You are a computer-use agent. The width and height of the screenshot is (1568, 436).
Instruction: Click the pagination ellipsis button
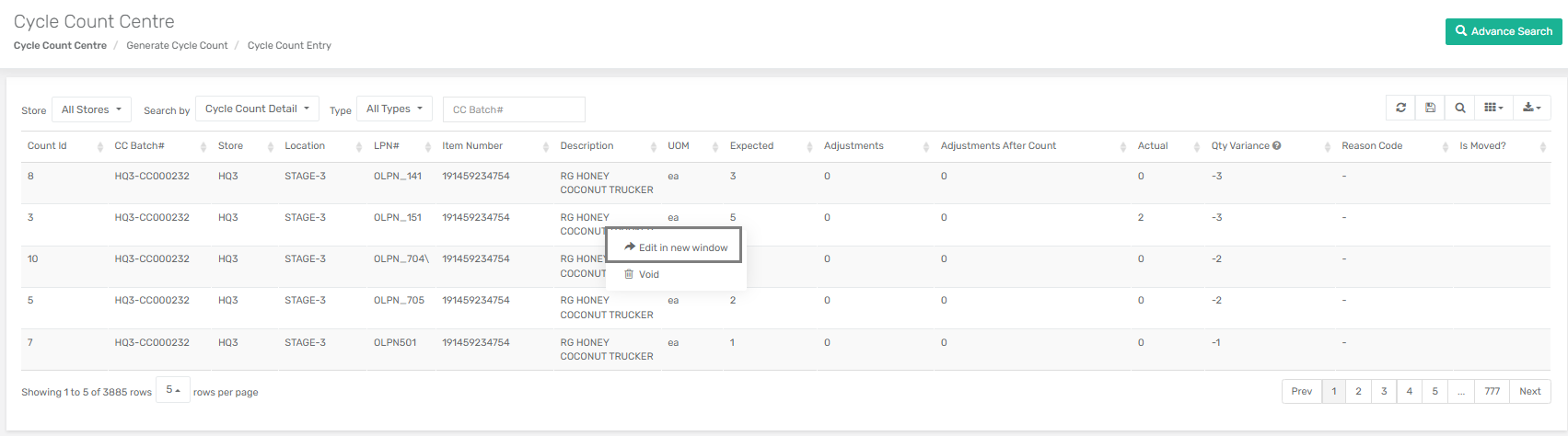[x=1461, y=391]
